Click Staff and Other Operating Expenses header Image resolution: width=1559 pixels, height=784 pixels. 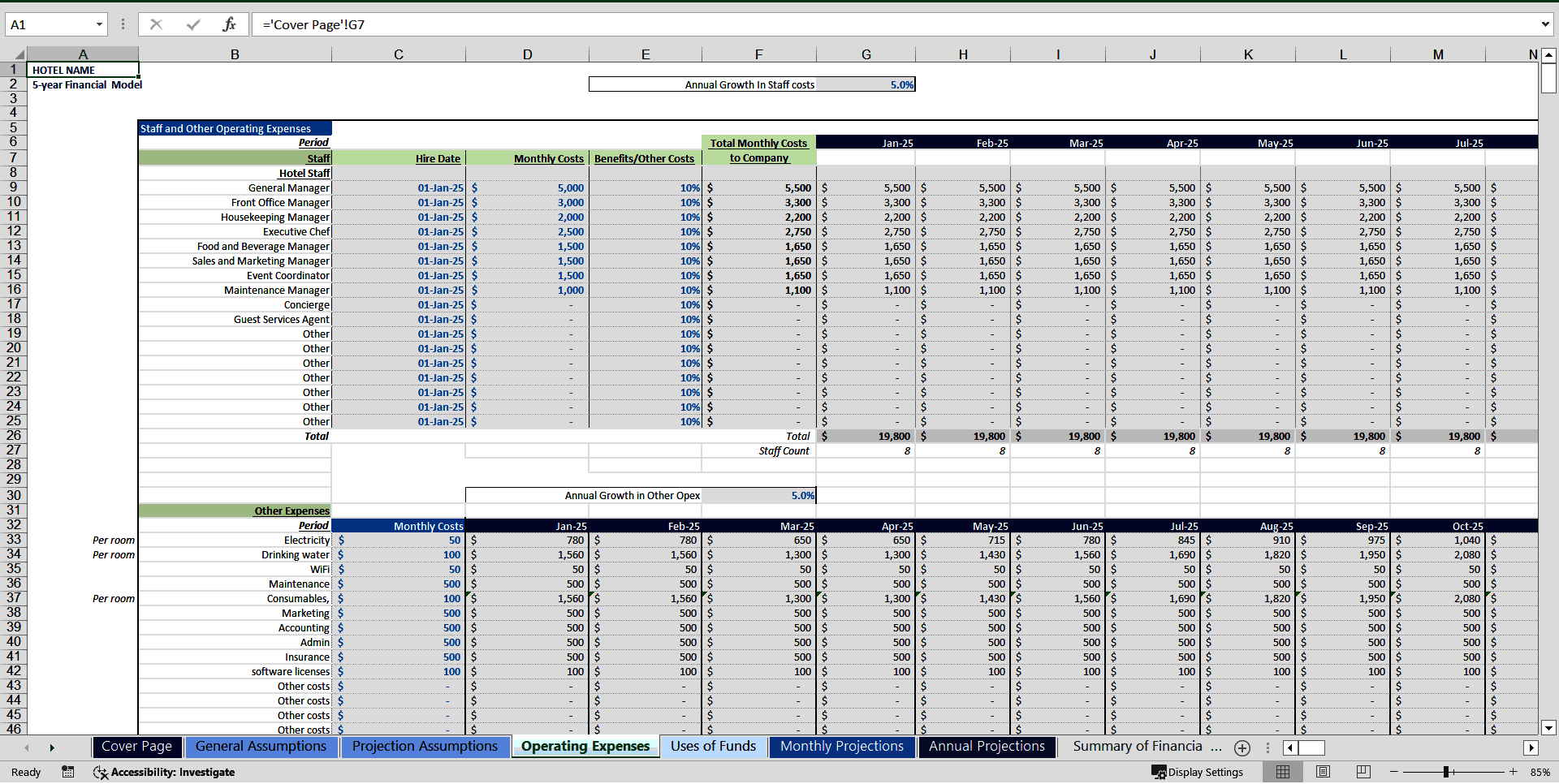[x=235, y=128]
